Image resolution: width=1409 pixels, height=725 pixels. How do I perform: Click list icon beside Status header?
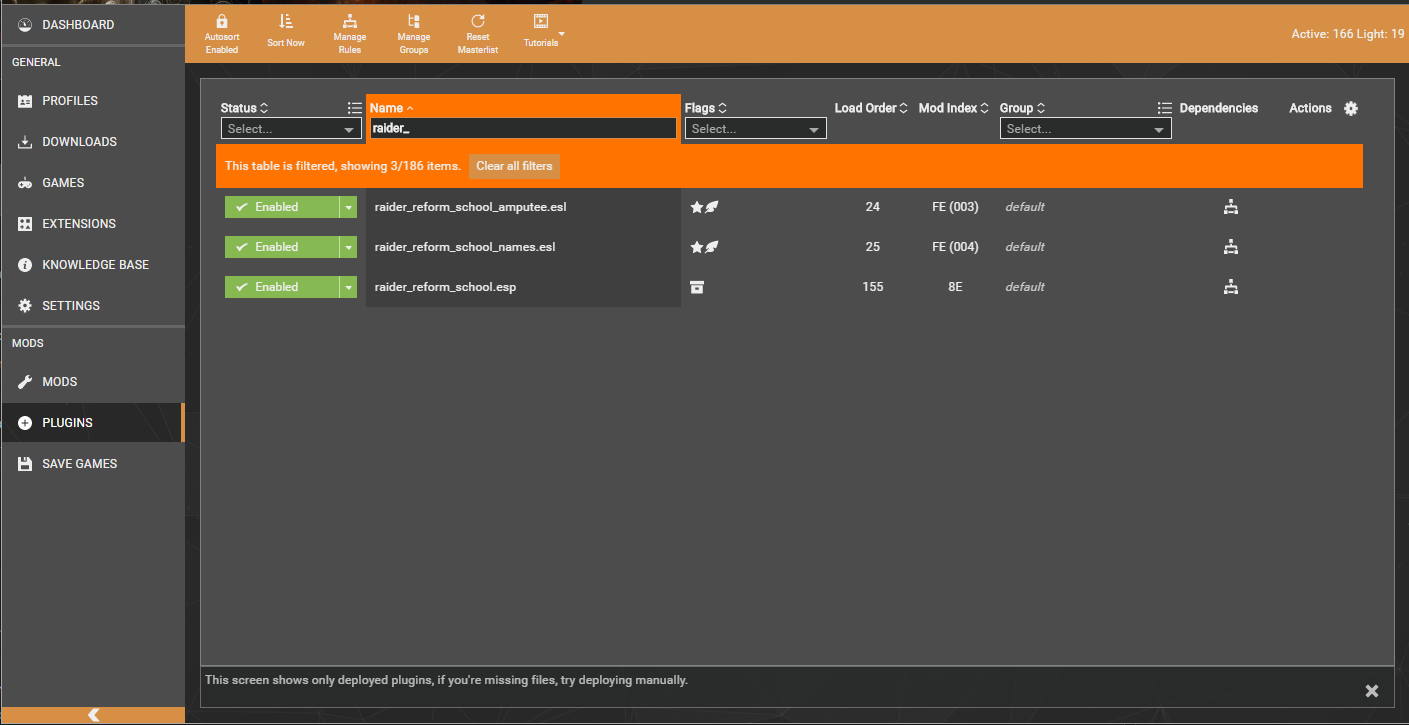click(354, 108)
